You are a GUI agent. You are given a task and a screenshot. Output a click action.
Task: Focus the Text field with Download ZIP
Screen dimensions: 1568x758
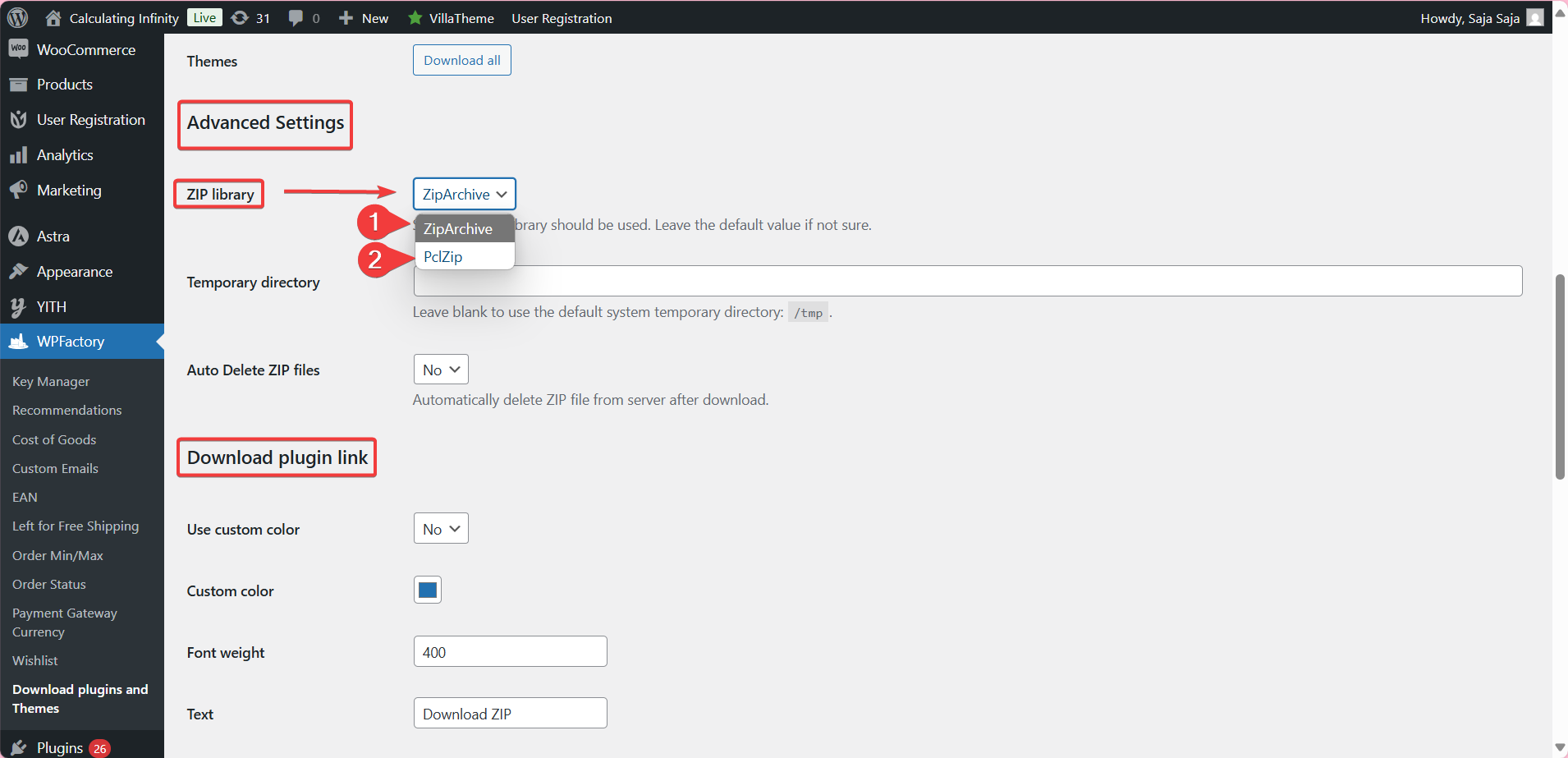point(511,713)
